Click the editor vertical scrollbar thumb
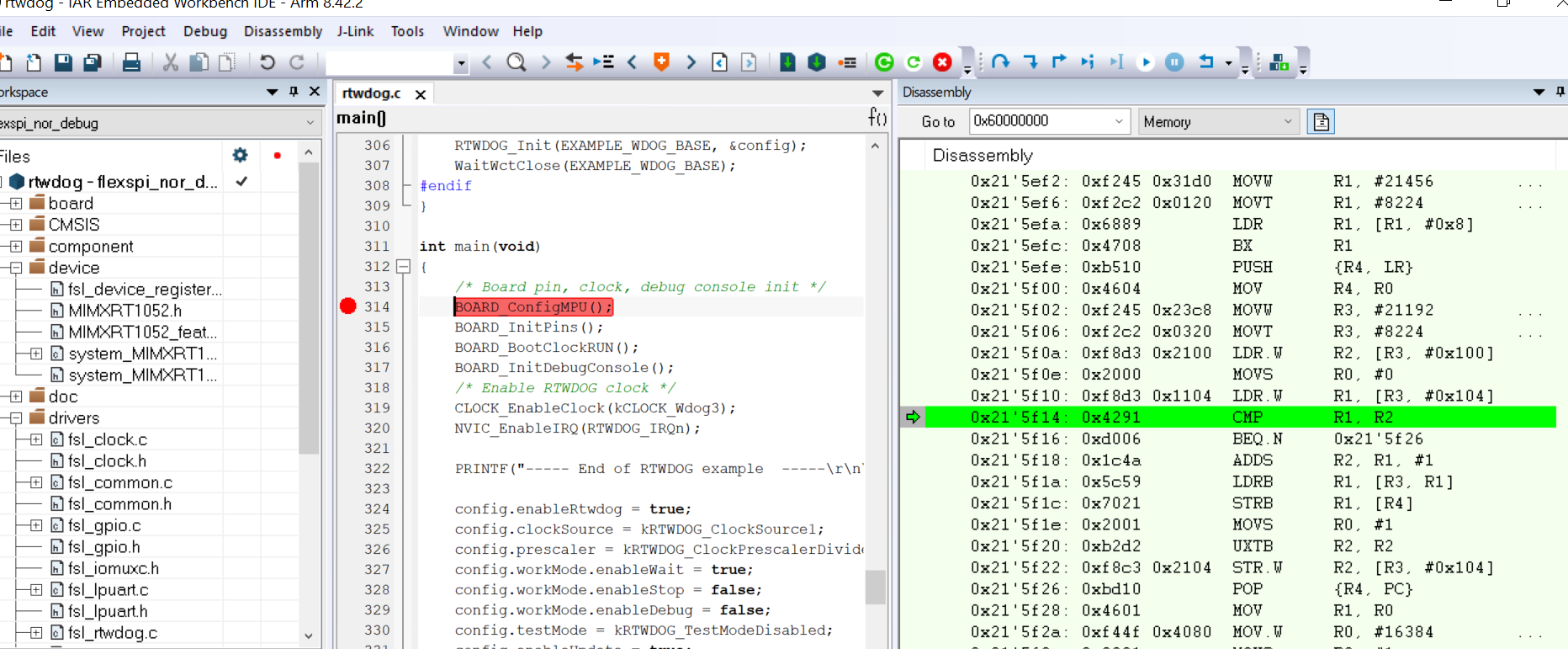The height and width of the screenshot is (649, 1568). tap(875, 588)
